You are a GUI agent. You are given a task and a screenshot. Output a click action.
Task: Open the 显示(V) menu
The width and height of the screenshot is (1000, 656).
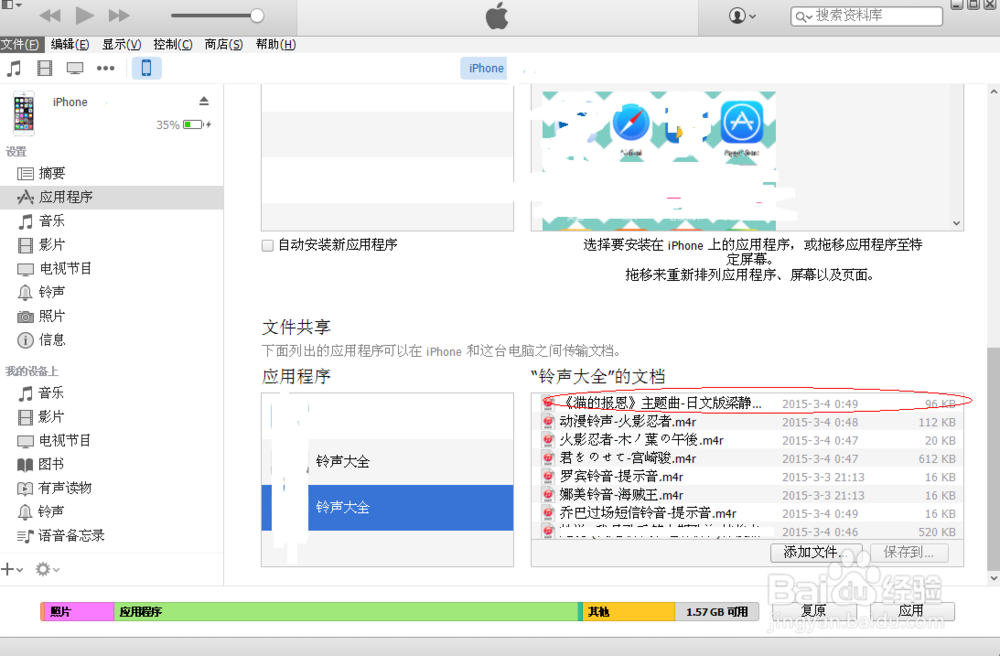[121, 44]
